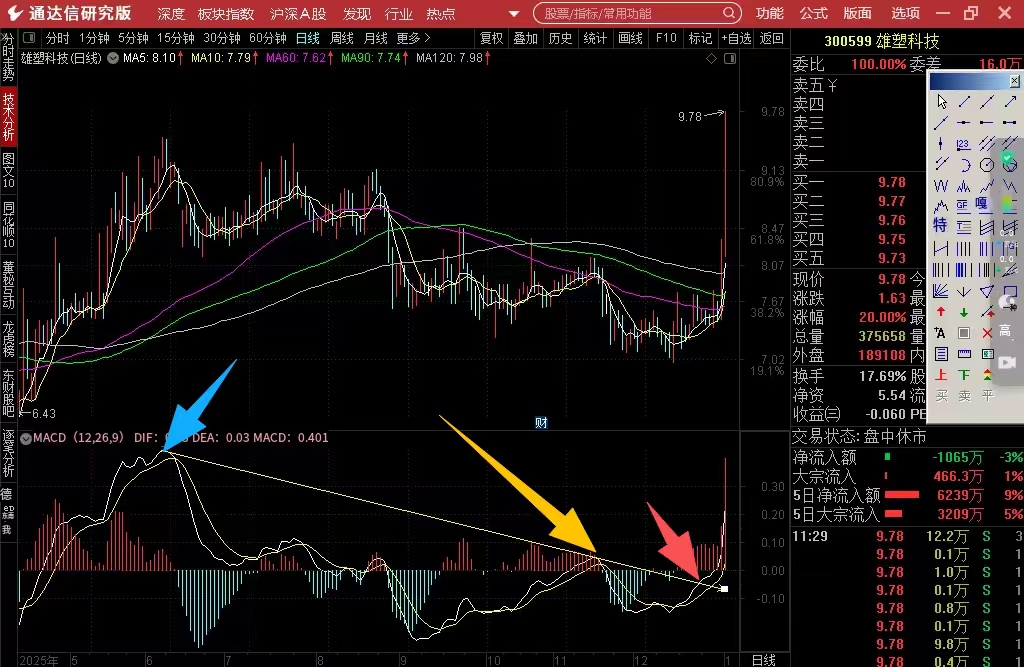The image size is (1024, 667).
Task: Open the MA indicator dropdown beside 雄塑科技(日线)
Action: pos(113,58)
